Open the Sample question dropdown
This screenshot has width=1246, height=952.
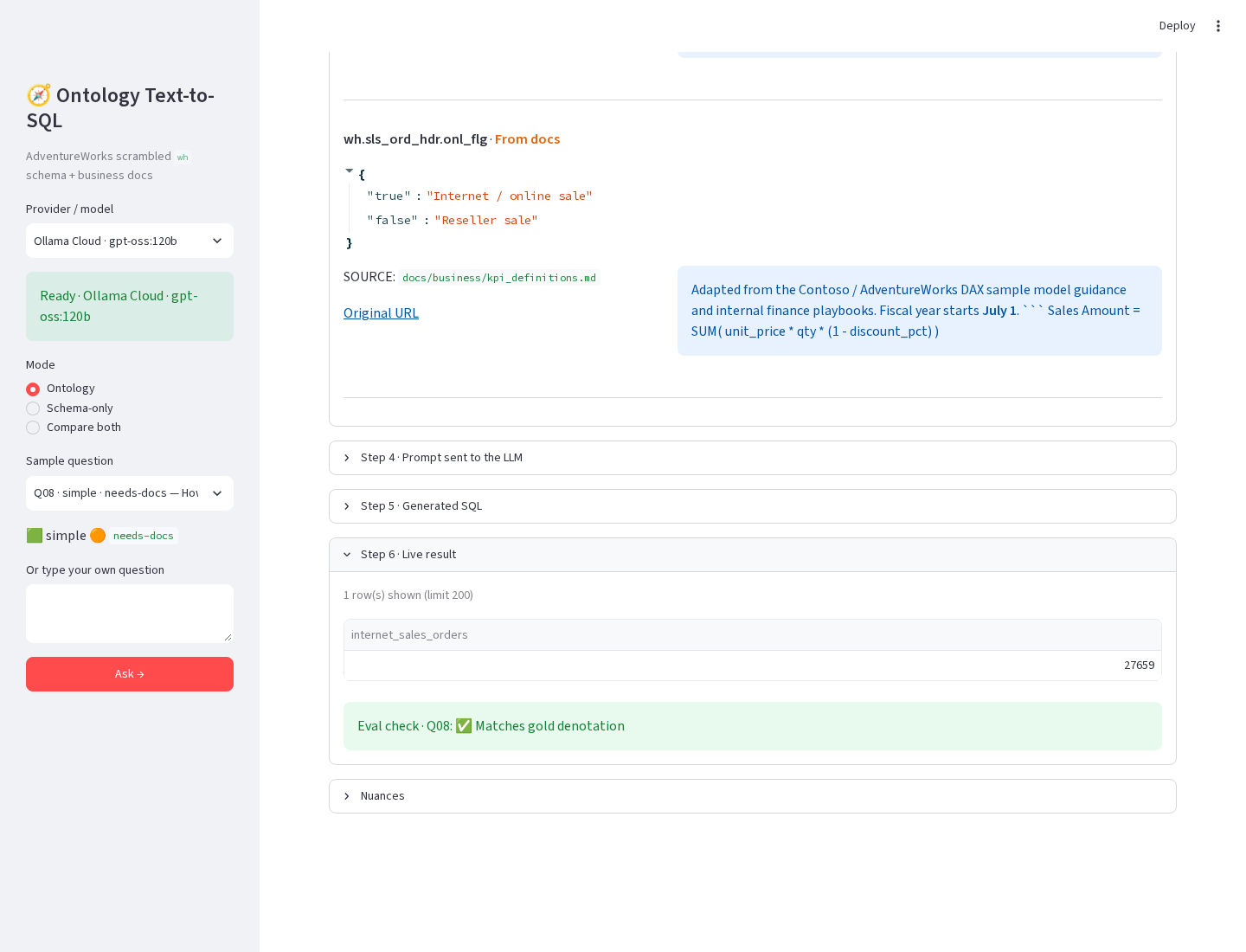(130, 493)
